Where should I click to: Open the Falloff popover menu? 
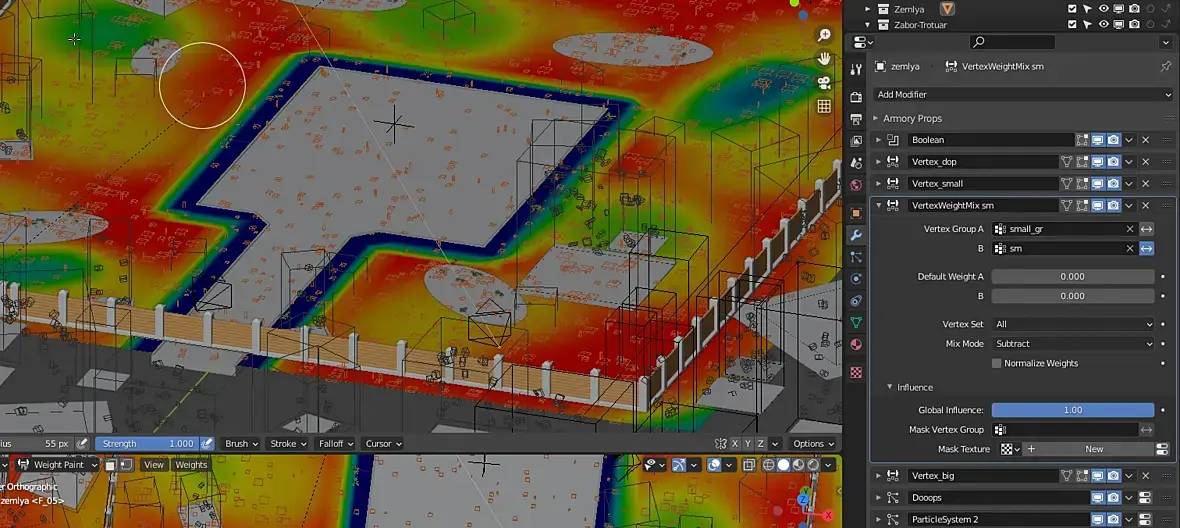336,444
